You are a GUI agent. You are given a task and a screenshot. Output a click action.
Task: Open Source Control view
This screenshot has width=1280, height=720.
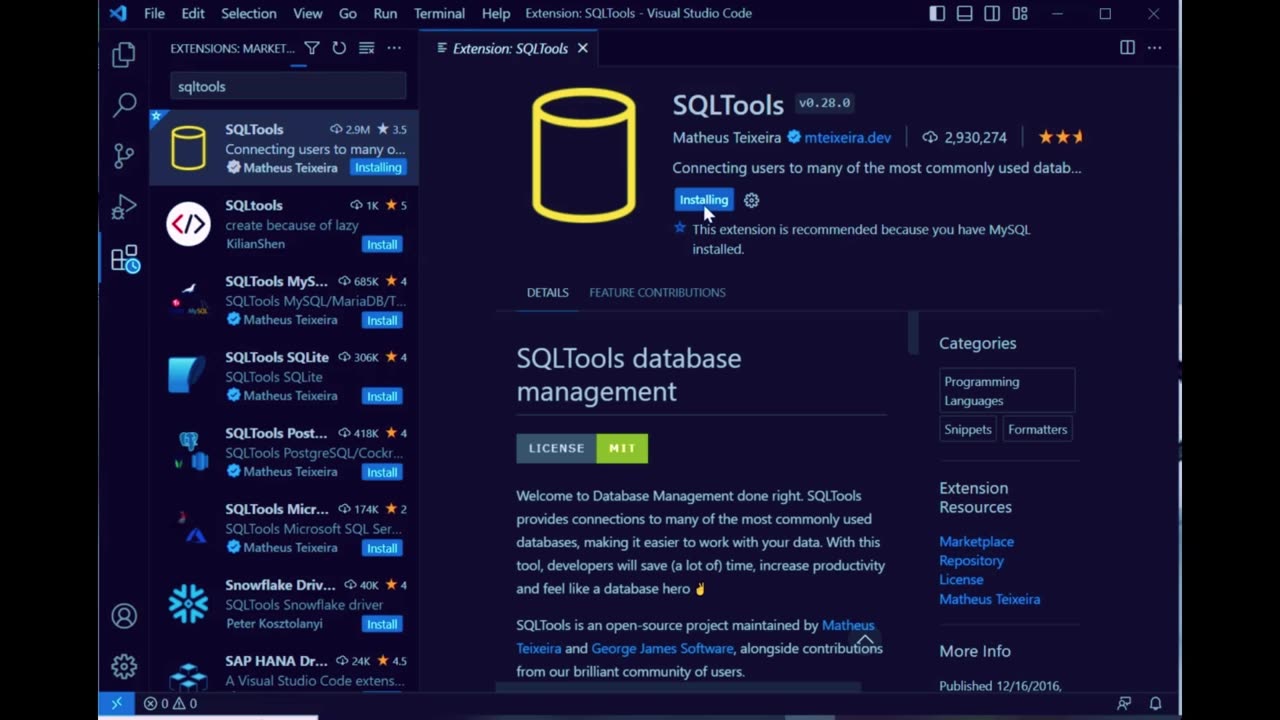pyautogui.click(x=124, y=155)
